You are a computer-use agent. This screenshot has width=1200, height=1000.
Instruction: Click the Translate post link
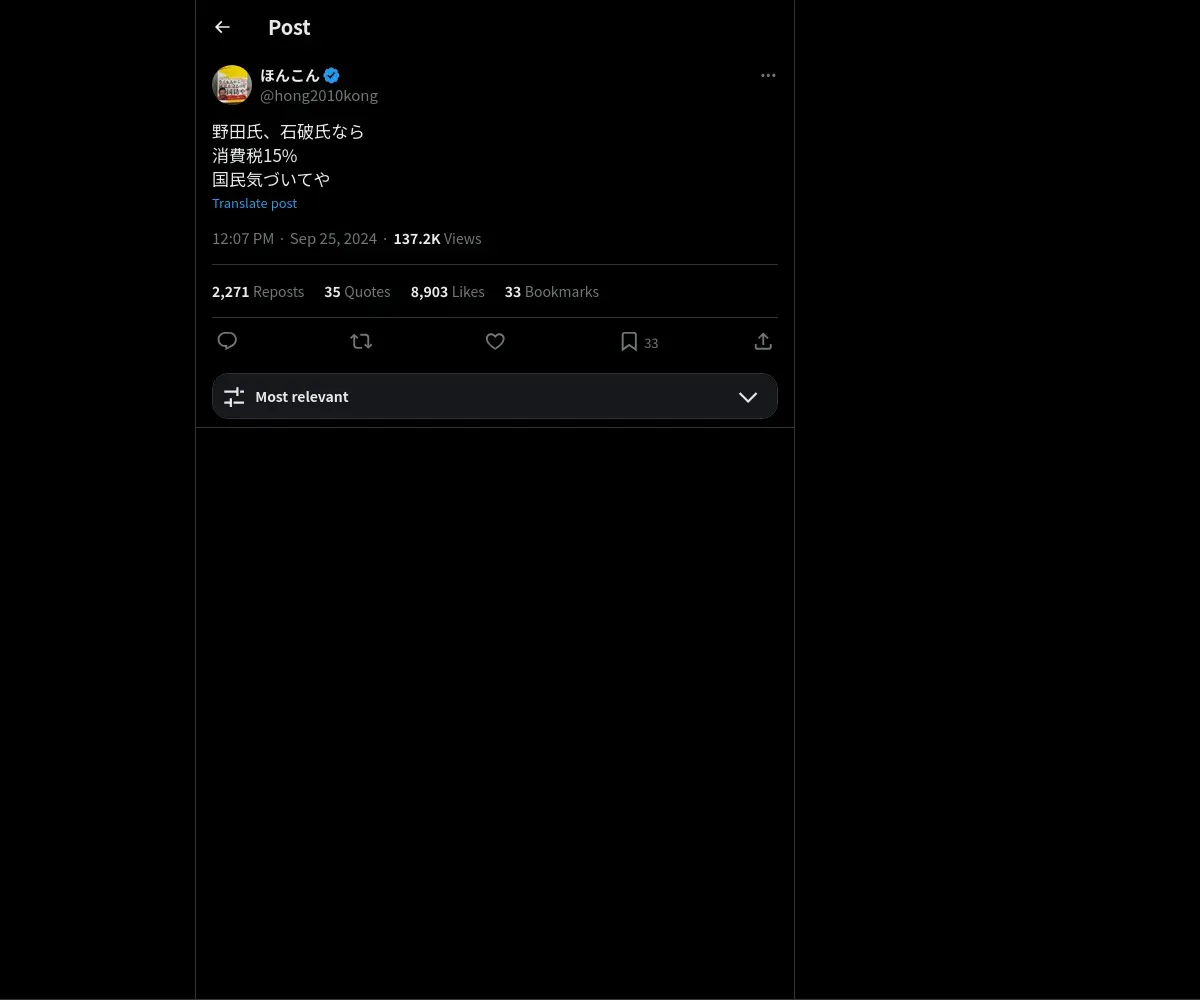click(254, 203)
